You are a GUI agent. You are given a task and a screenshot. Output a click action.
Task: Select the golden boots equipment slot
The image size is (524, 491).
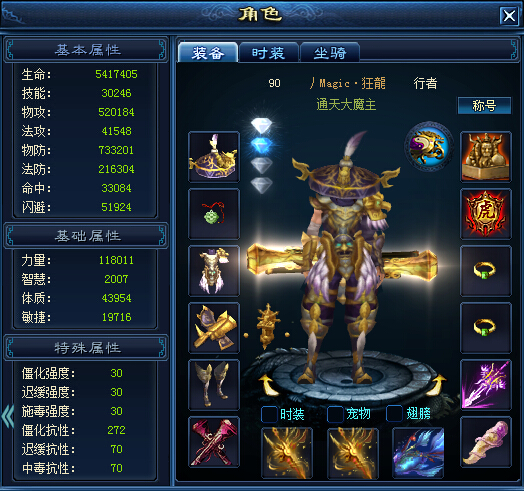pyautogui.click(x=214, y=385)
